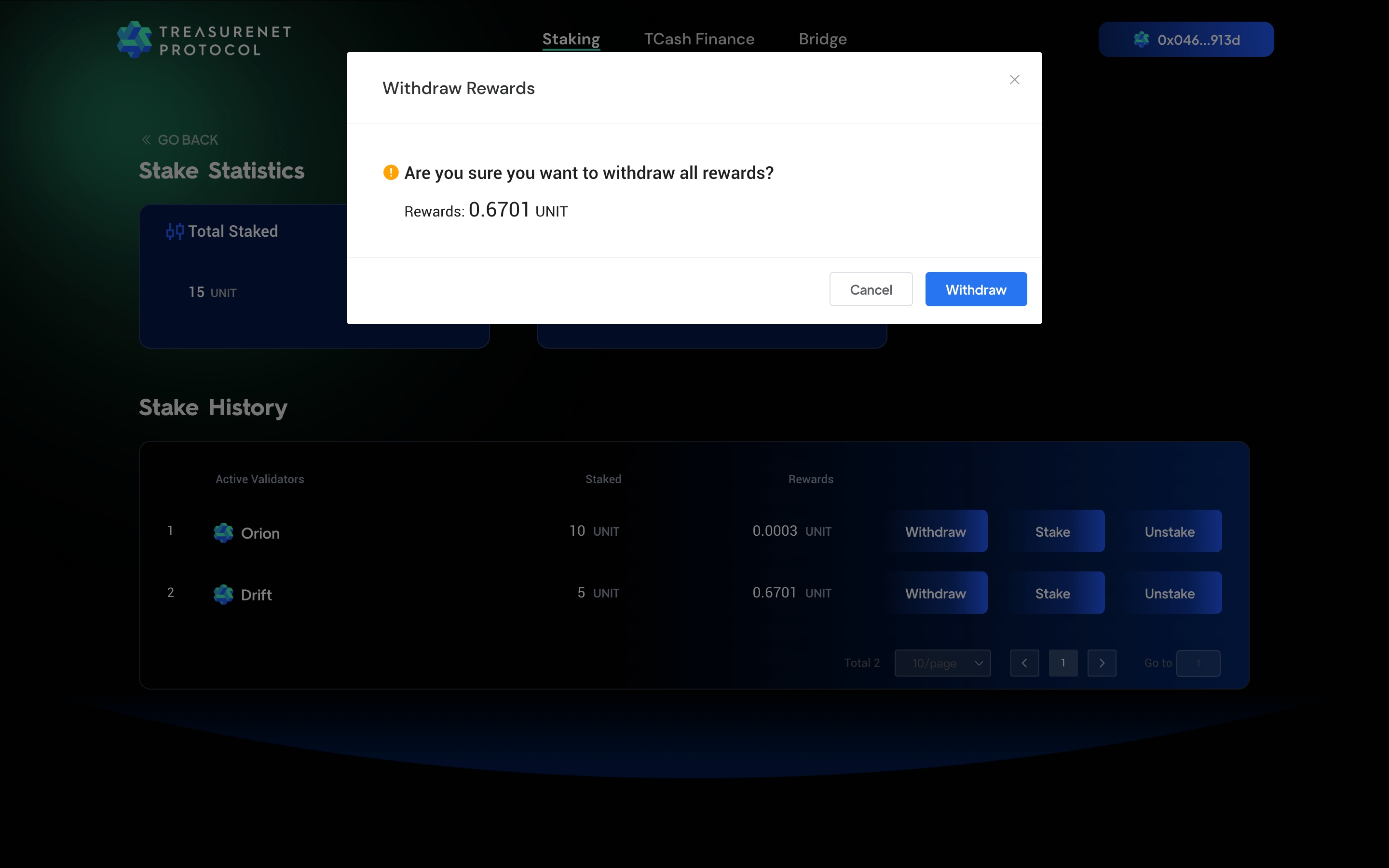The width and height of the screenshot is (1389, 868).
Task: Unstake from Orion validator
Action: [1170, 531]
